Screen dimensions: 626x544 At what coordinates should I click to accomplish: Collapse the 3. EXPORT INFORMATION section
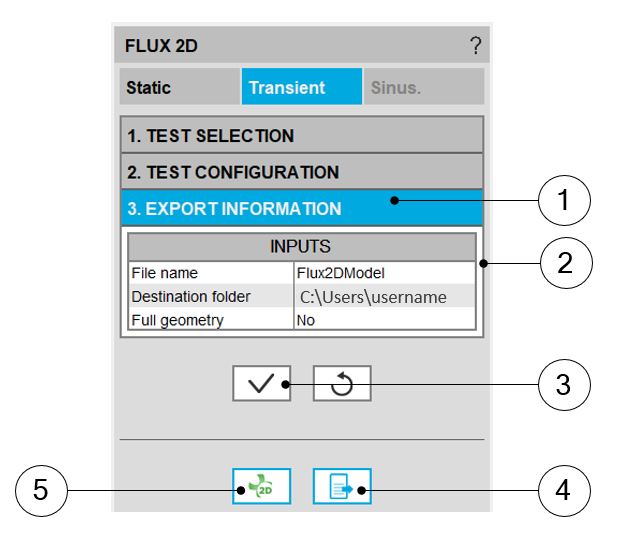[302, 209]
